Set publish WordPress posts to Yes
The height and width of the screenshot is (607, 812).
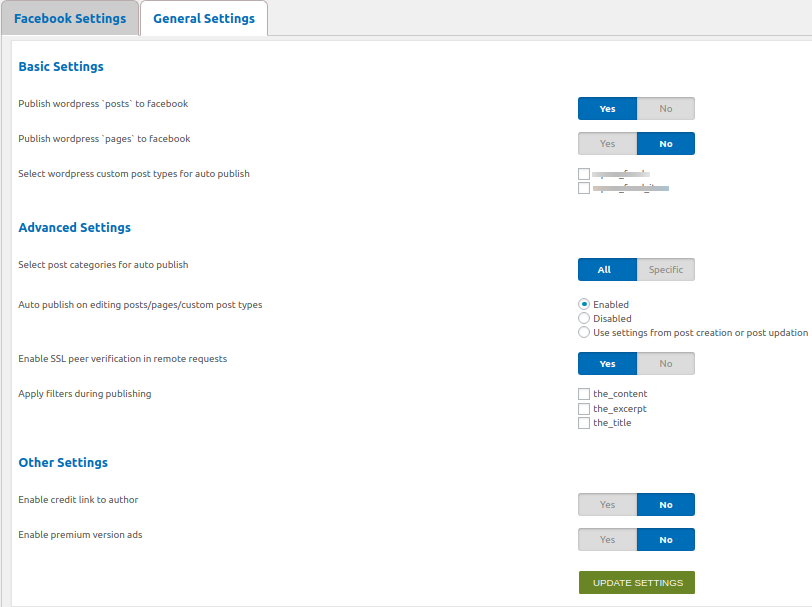coord(607,109)
